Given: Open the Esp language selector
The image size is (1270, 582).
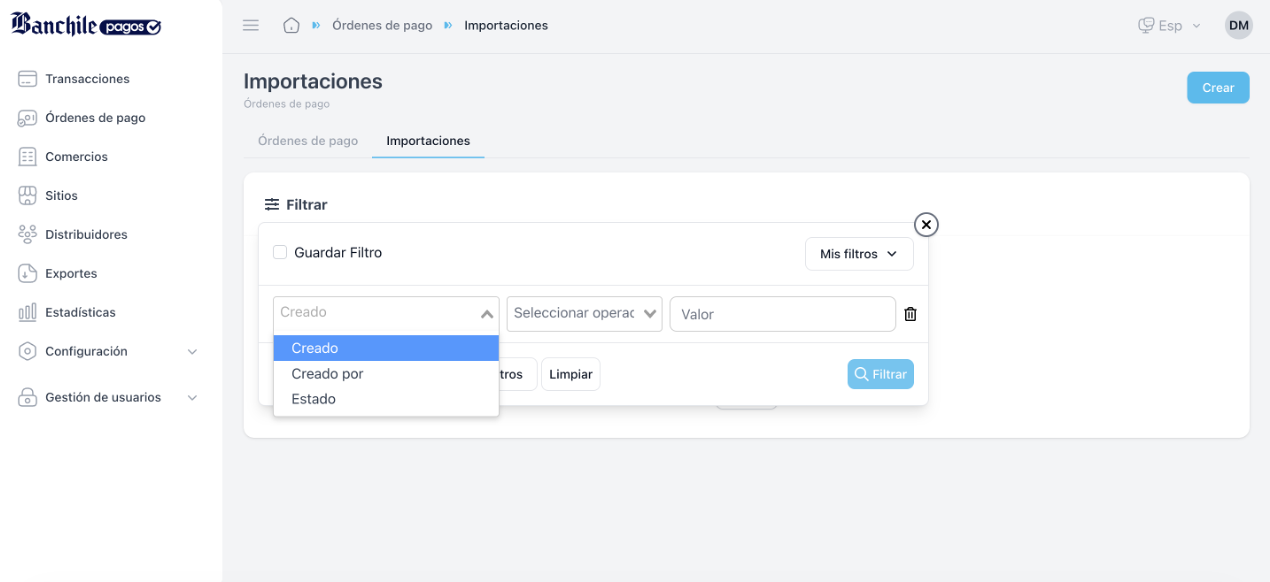Looking at the screenshot, I should 1170,26.
